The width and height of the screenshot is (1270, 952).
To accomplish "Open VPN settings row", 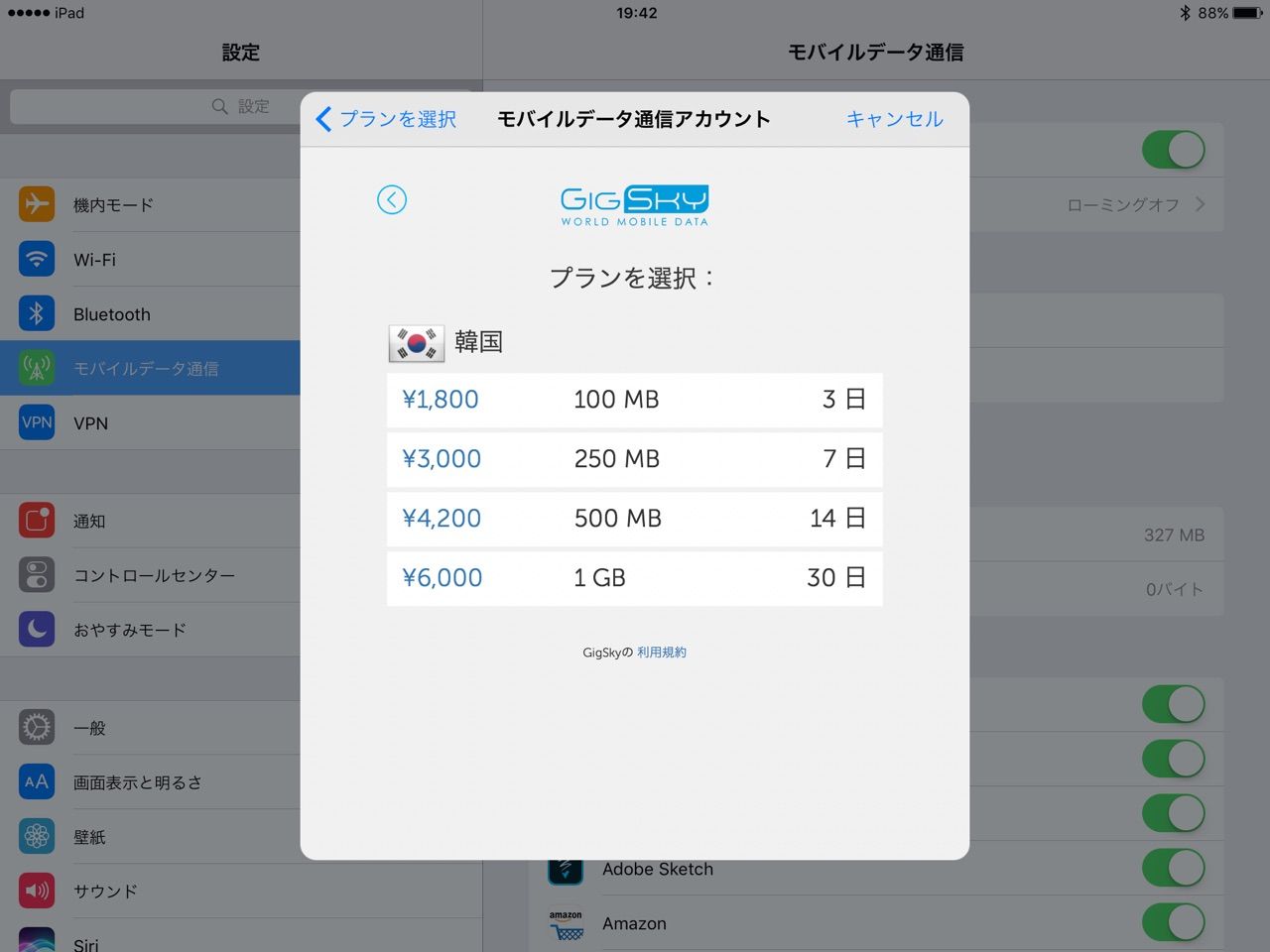I will (x=150, y=423).
